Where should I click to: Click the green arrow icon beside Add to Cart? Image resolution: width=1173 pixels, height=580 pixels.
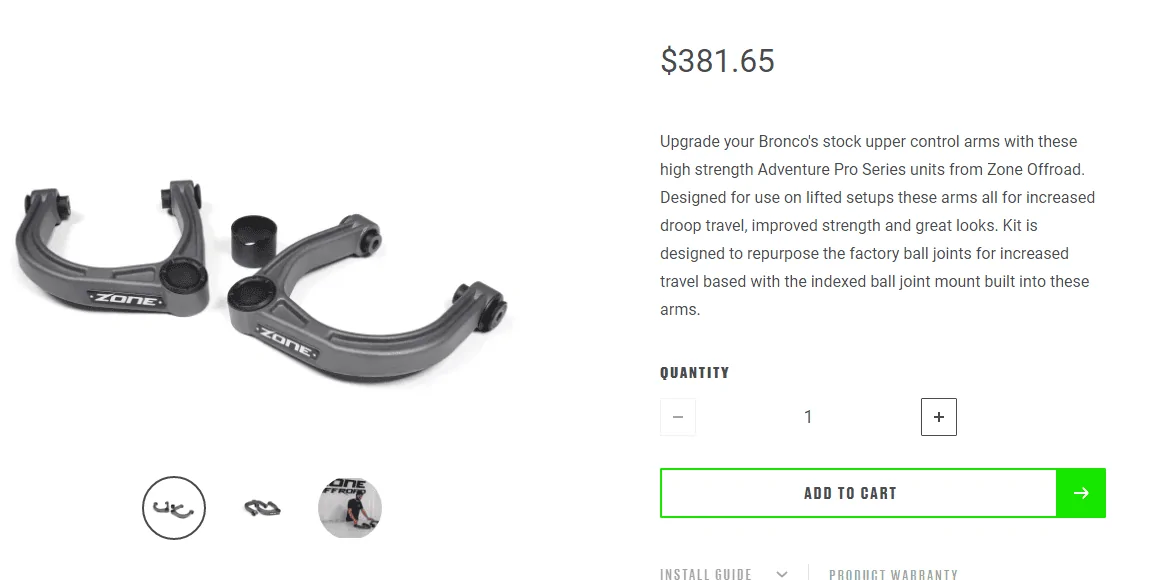(x=1081, y=493)
